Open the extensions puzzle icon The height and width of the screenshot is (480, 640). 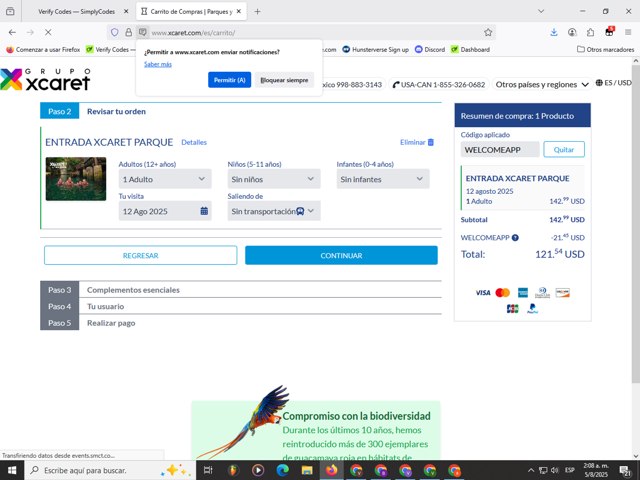(591, 32)
